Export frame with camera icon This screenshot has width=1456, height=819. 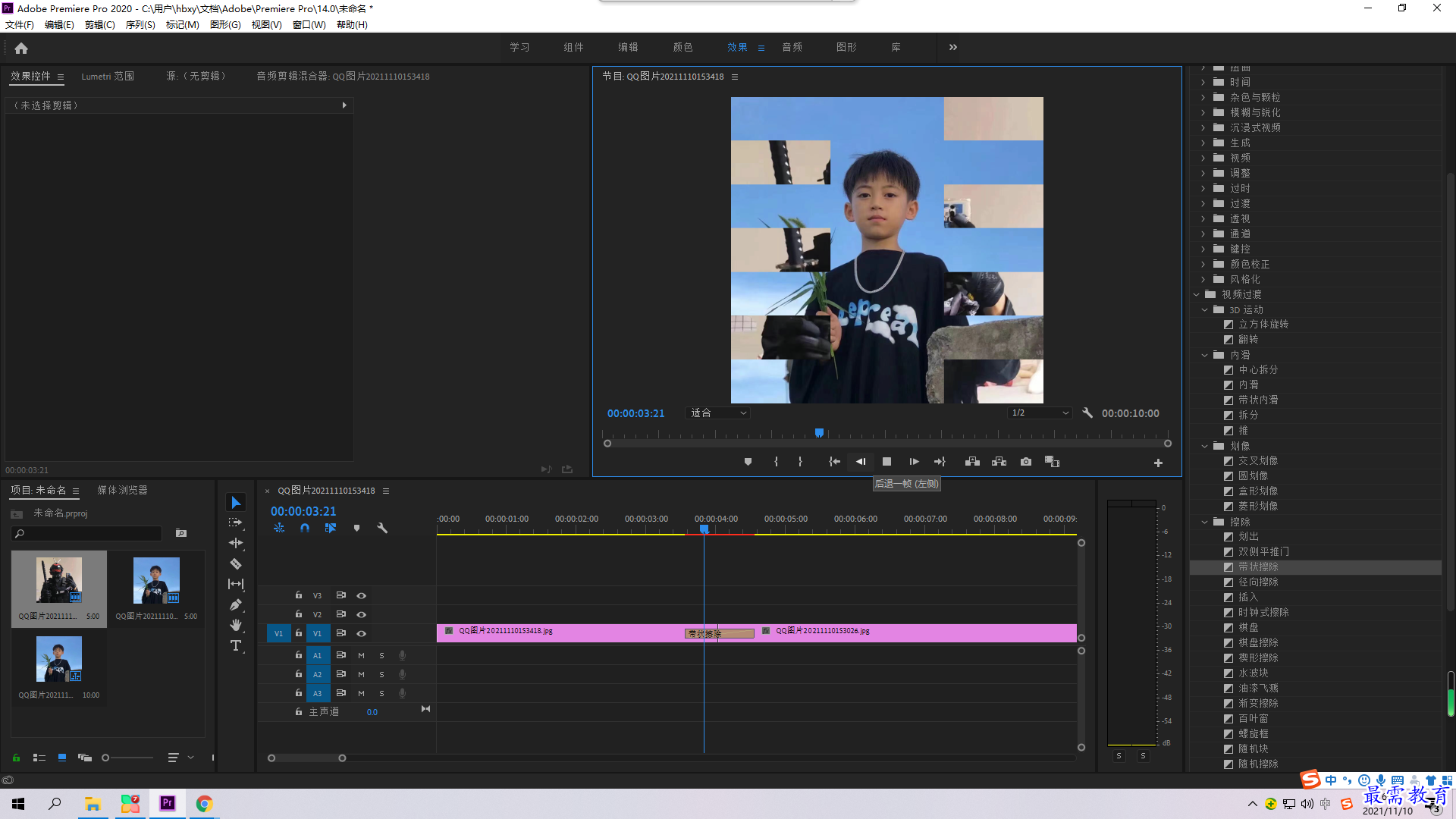1026,462
